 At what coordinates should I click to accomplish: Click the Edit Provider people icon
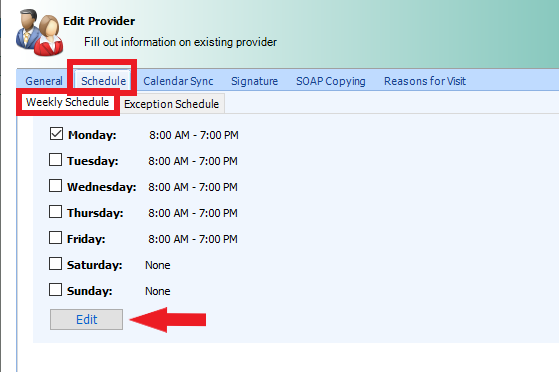pyautogui.click(x=40, y=32)
